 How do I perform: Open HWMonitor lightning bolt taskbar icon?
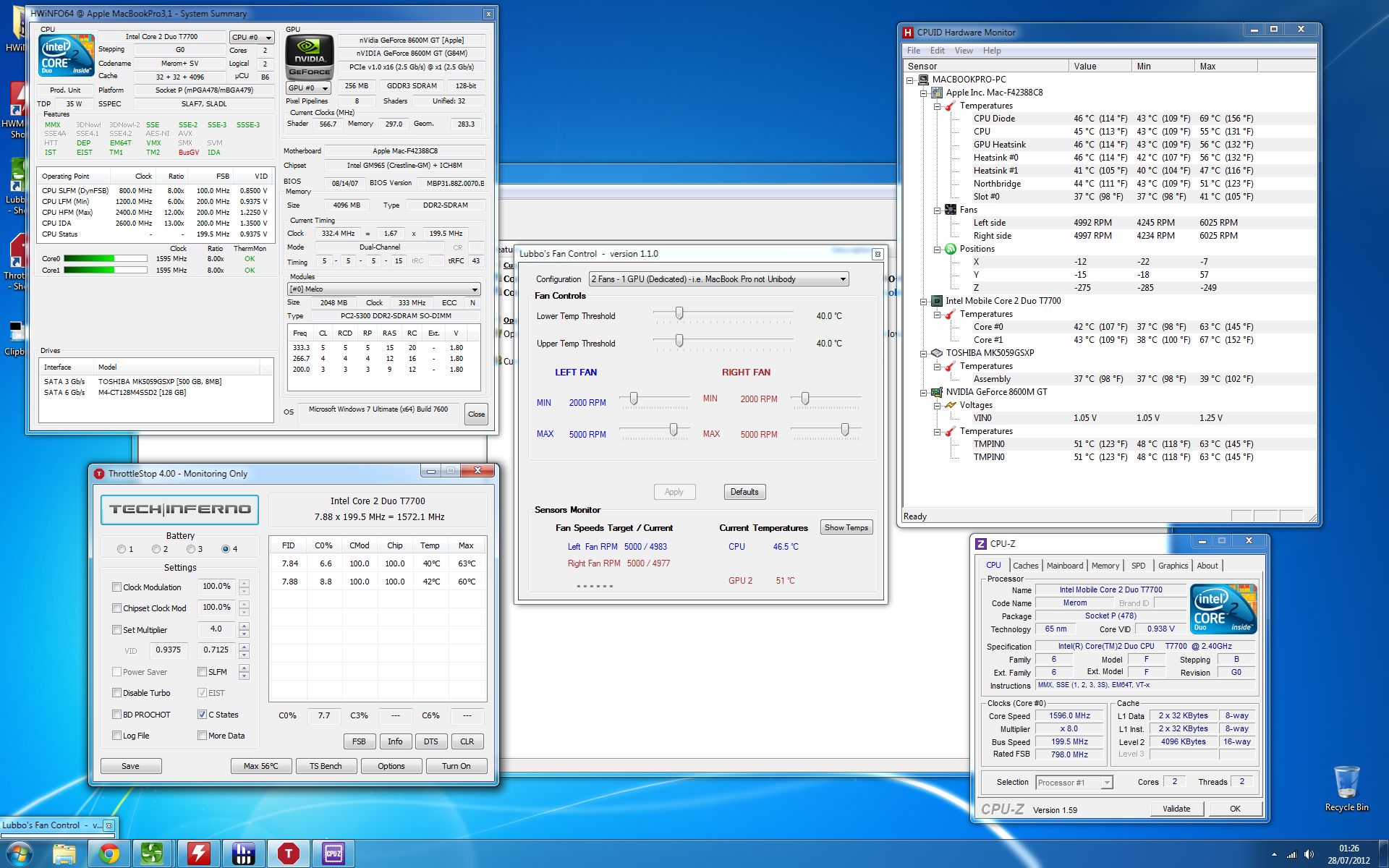tap(199, 854)
